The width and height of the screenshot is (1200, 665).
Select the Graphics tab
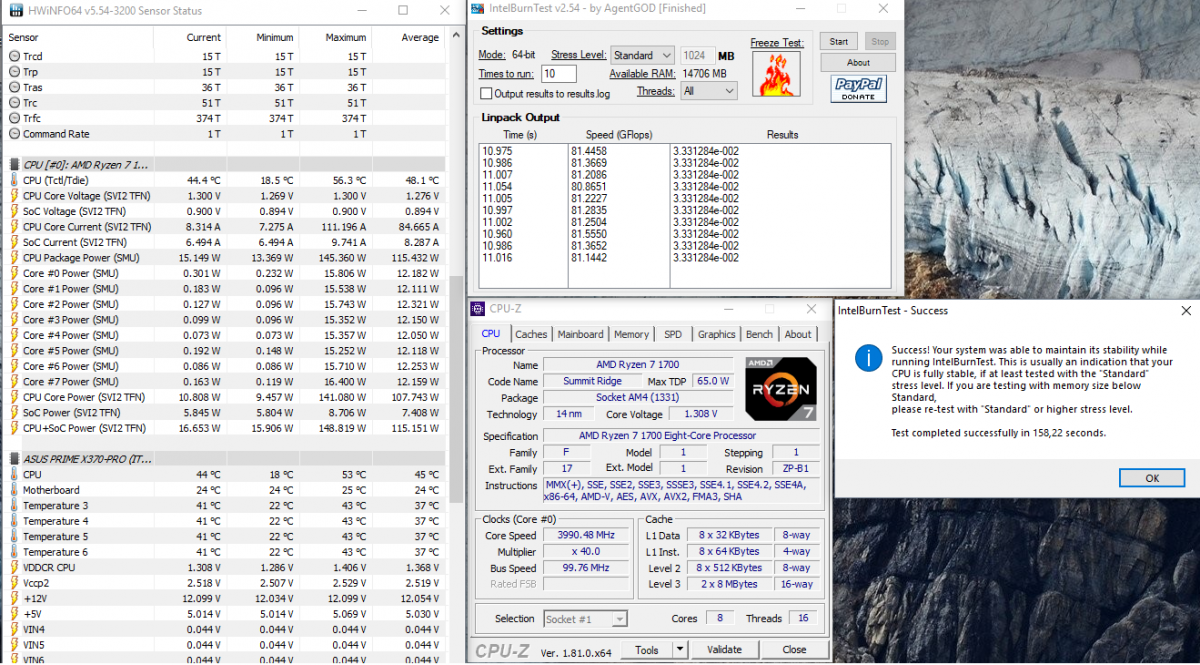click(x=716, y=334)
